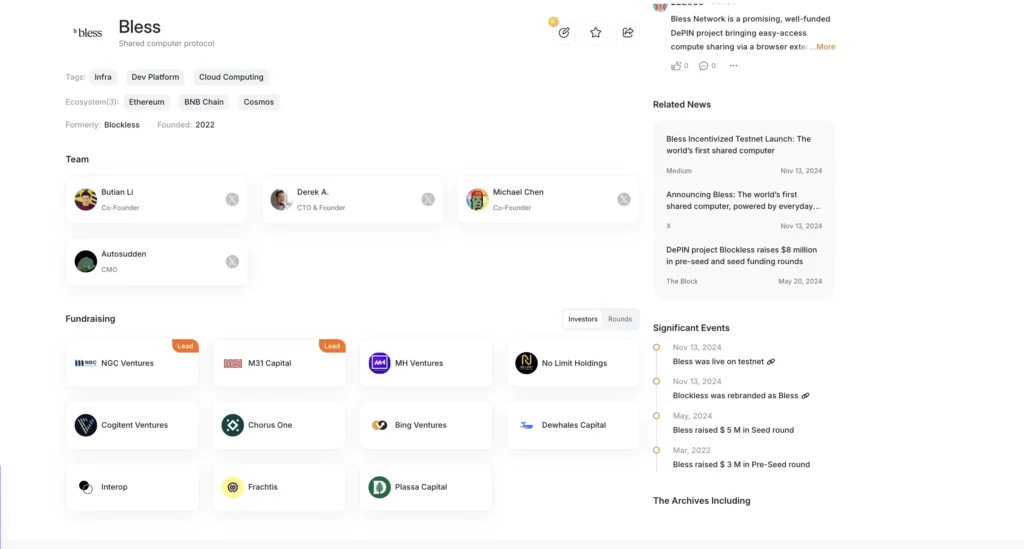Click the Frachtis logo
The image size is (1024, 549).
pyautogui.click(x=232, y=487)
